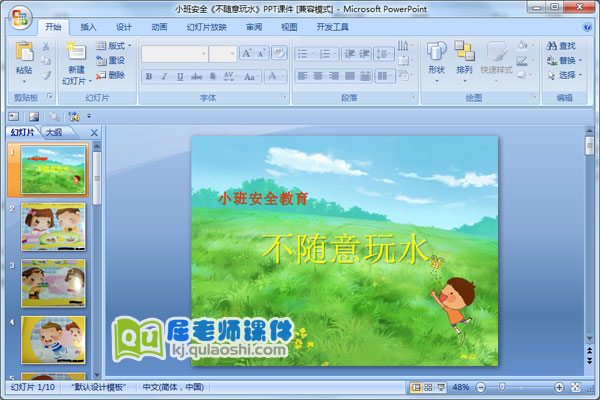Image resolution: width=600 pixels, height=400 pixels.
Task: Open Numbering list dropdown
Action: click(x=328, y=54)
